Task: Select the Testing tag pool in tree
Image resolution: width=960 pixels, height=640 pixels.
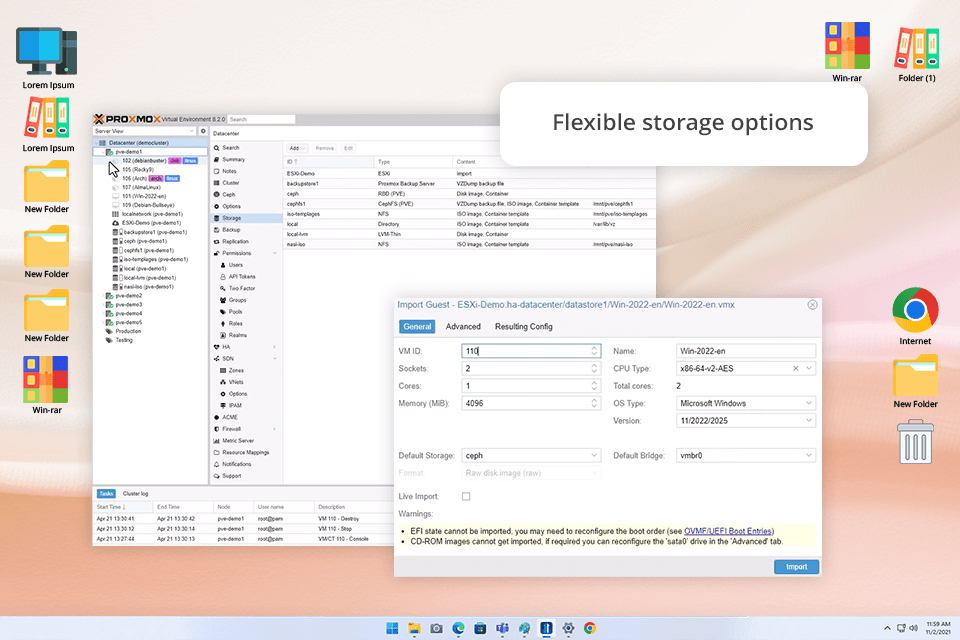Action: click(124, 340)
